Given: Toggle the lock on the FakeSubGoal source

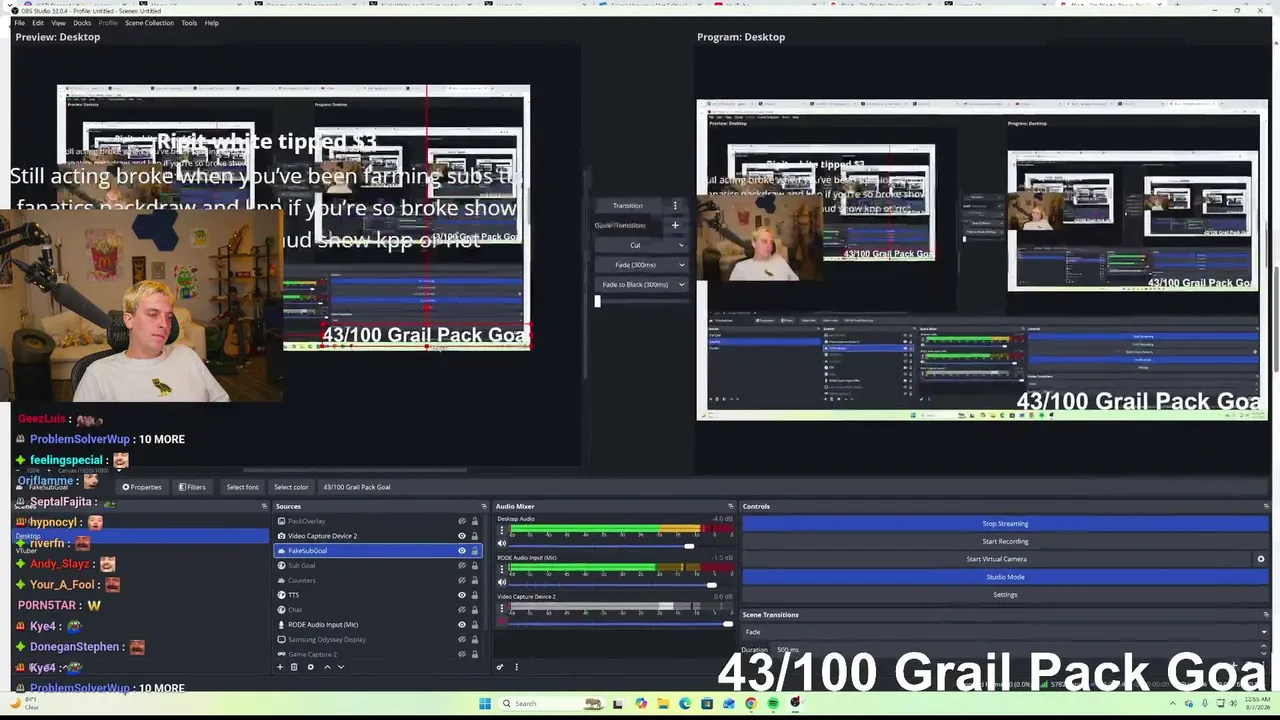Looking at the screenshot, I should coord(474,551).
